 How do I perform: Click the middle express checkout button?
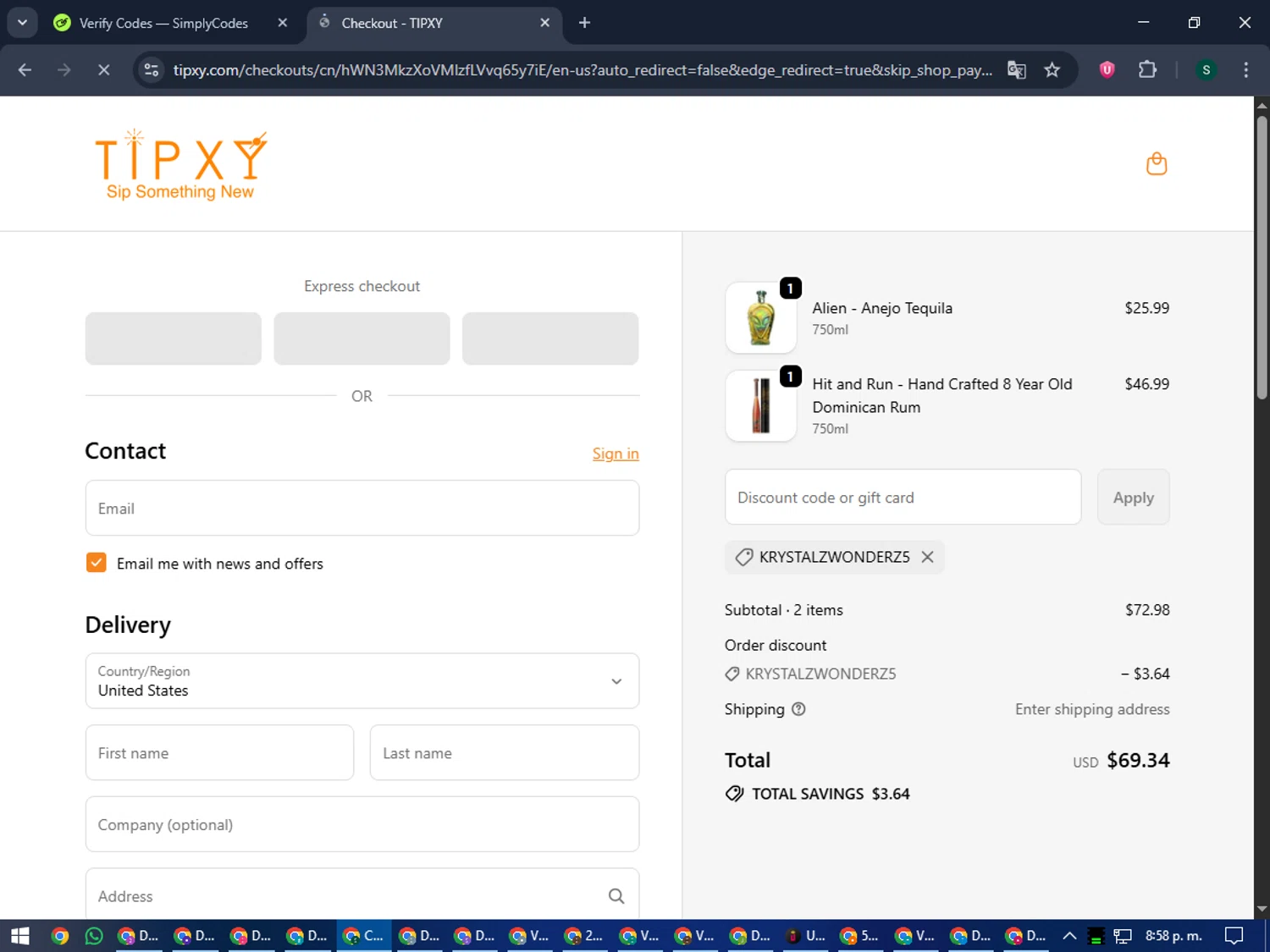[362, 338]
